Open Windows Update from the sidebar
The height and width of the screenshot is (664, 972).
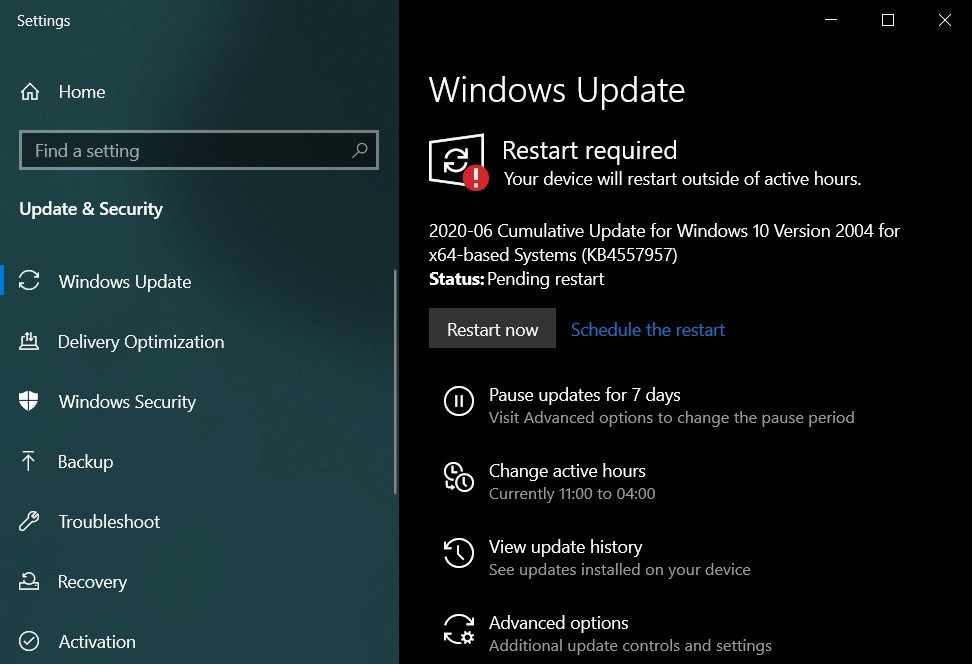click(125, 281)
